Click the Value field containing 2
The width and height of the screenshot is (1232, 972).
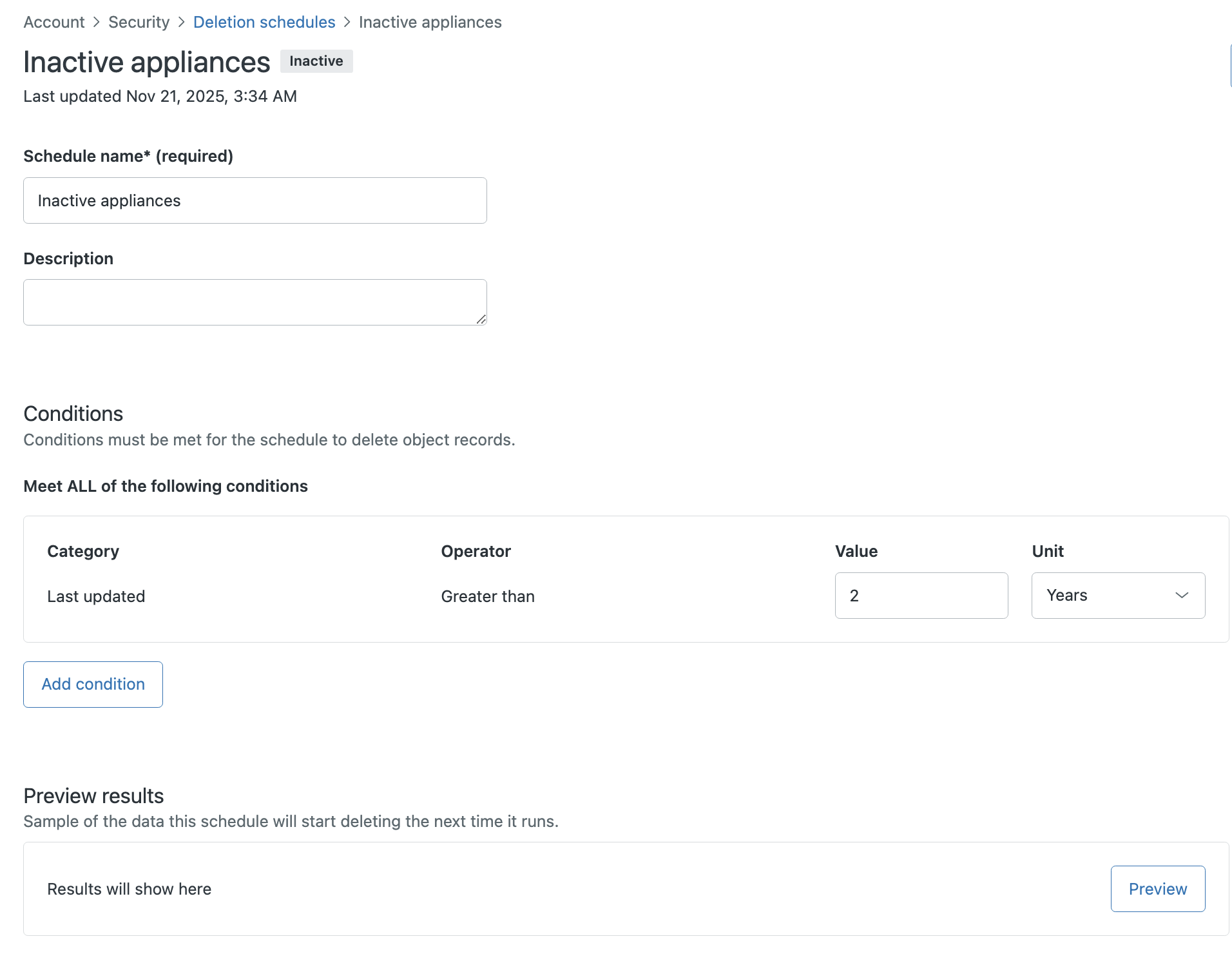(921, 596)
